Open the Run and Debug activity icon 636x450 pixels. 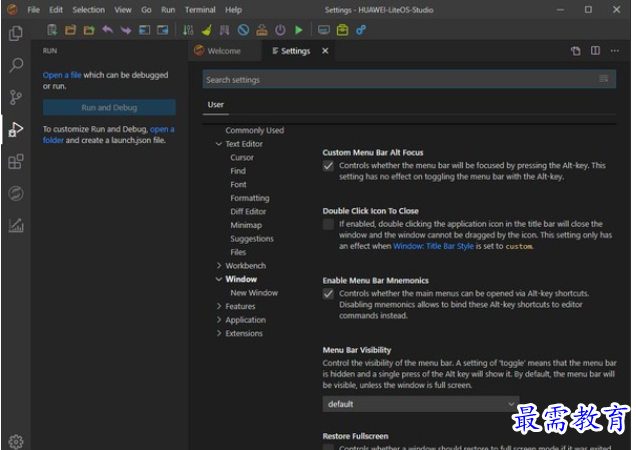15,129
